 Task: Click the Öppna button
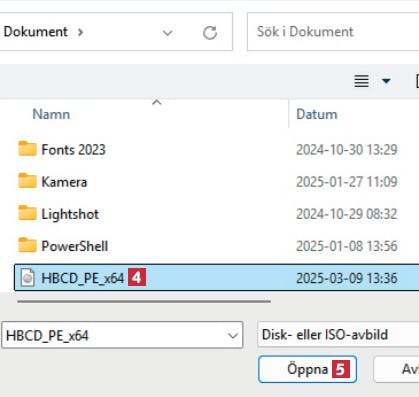tap(307, 369)
